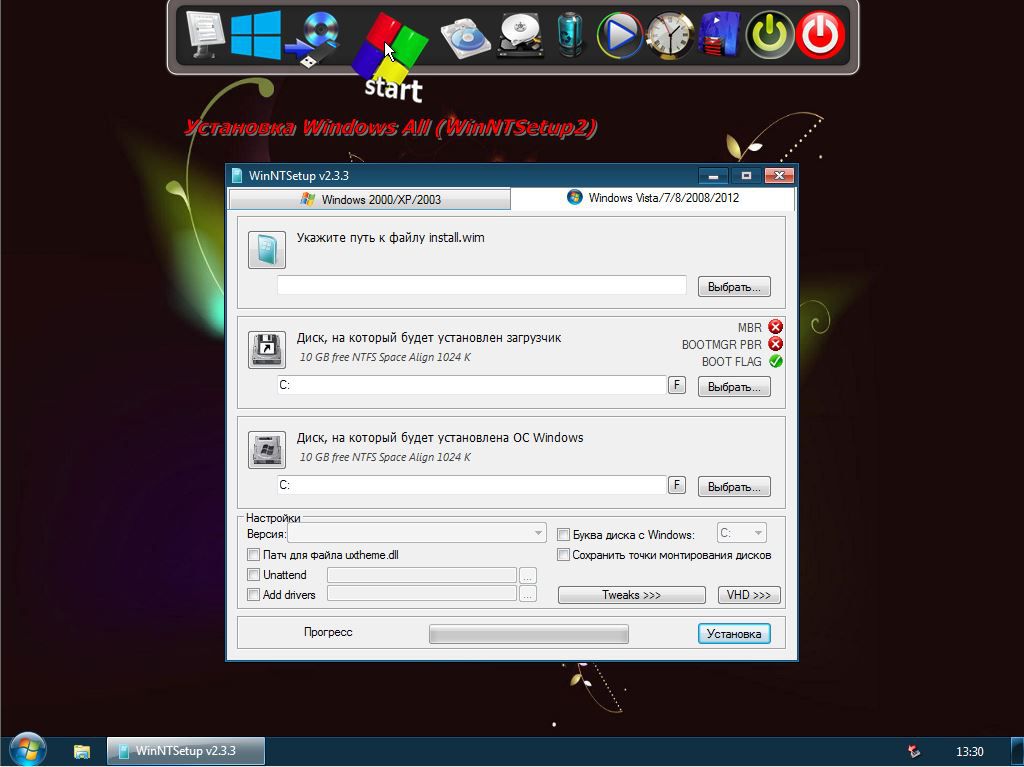Open the Windows Start orb
1024x767 pixels.
[28, 749]
